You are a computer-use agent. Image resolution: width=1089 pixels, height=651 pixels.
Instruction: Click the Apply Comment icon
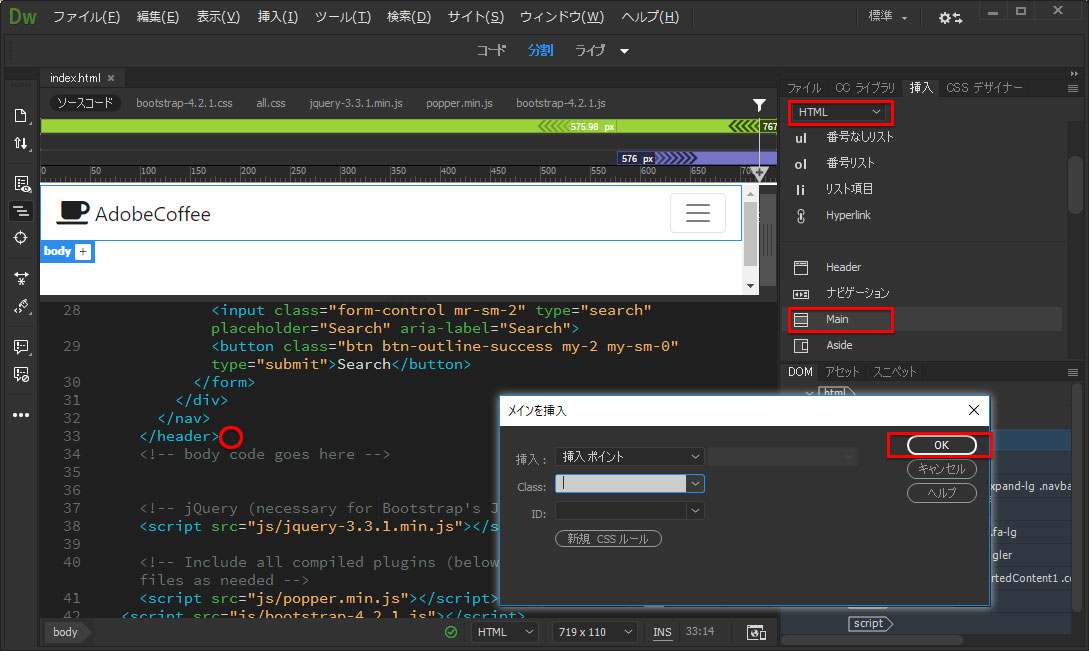point(21,346)
